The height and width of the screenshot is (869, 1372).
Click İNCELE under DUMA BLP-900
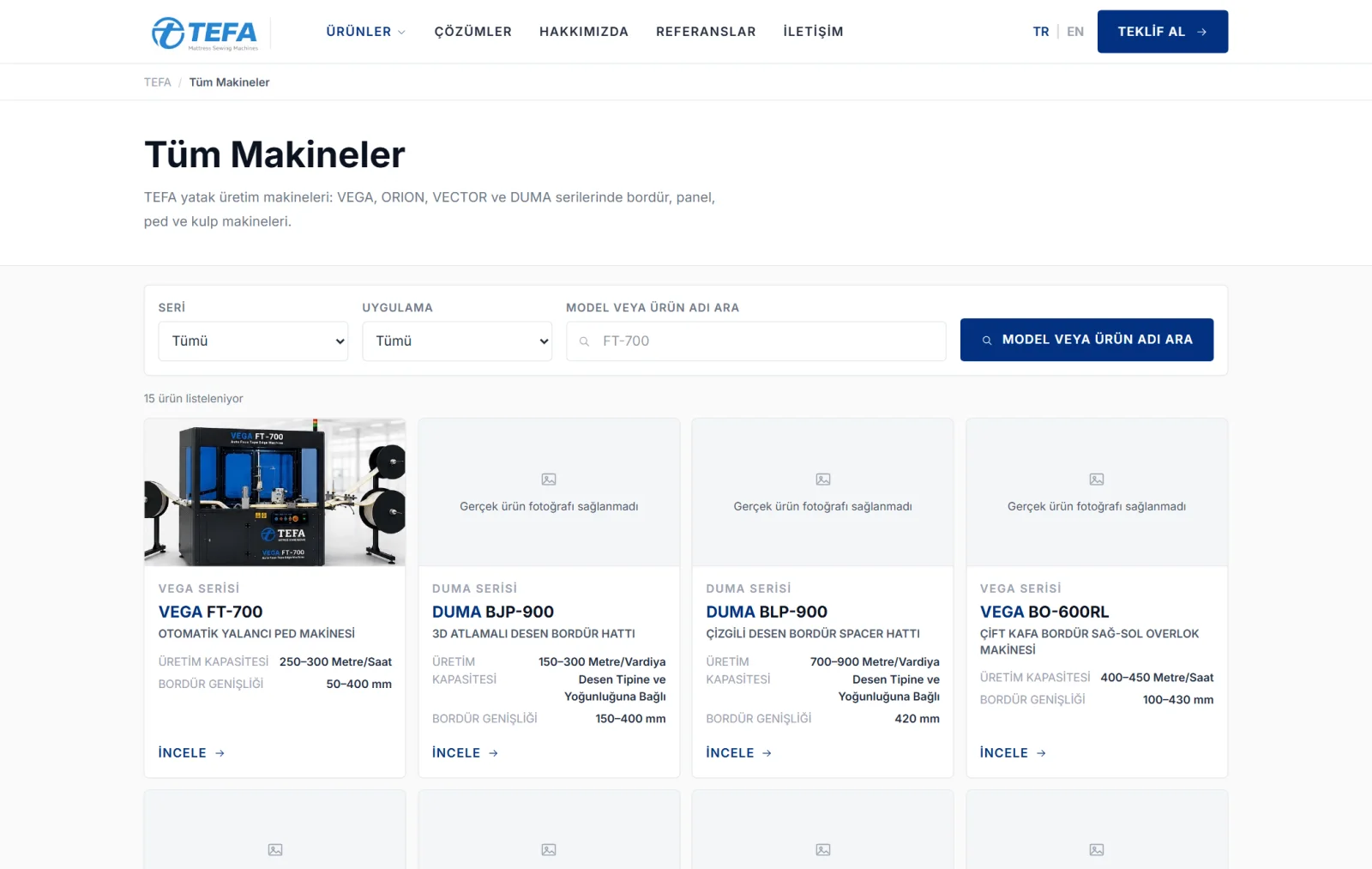coord(739,753)
